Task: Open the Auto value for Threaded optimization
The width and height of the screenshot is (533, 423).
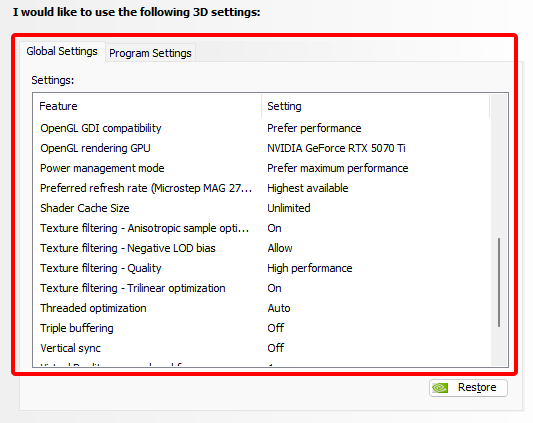Action: tap(279, 308)
